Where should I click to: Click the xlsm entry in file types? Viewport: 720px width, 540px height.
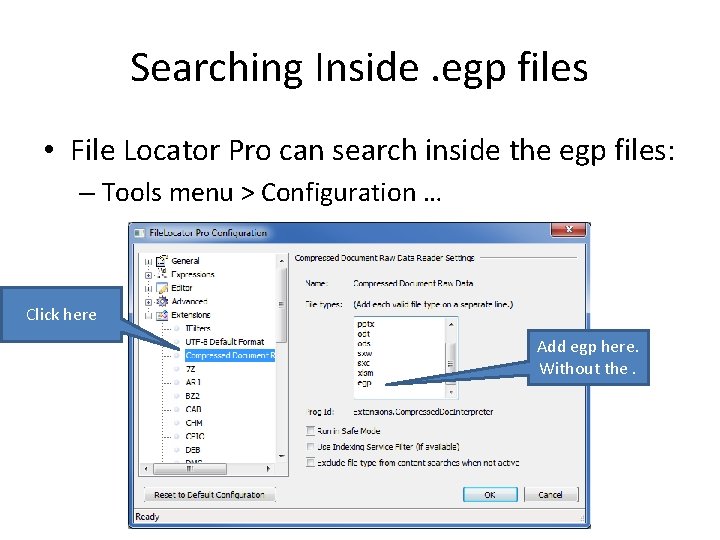click(366, 373)
